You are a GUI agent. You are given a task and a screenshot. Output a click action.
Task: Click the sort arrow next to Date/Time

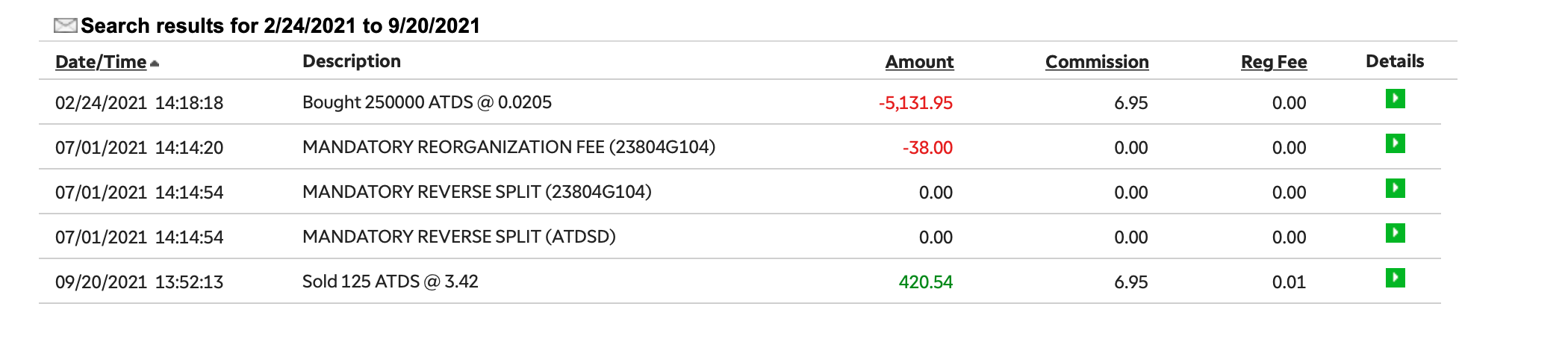click(x=155, y=64)
